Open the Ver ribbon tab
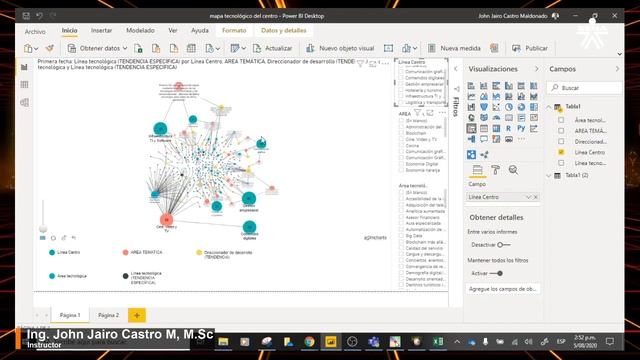 pos(173,31)
